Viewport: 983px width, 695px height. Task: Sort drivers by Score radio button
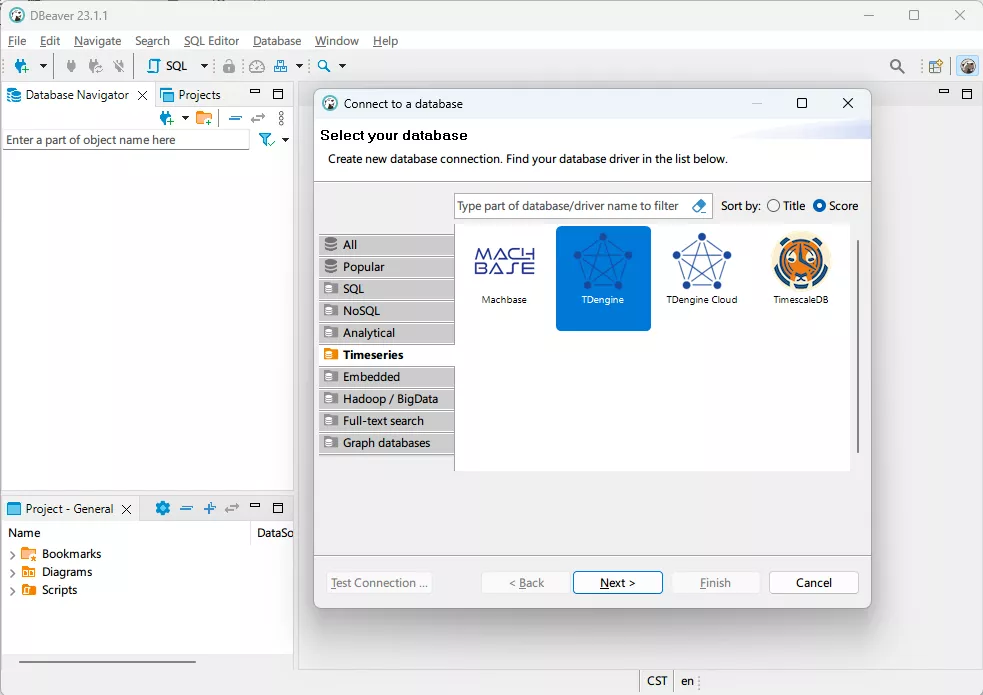coord(819,206)
